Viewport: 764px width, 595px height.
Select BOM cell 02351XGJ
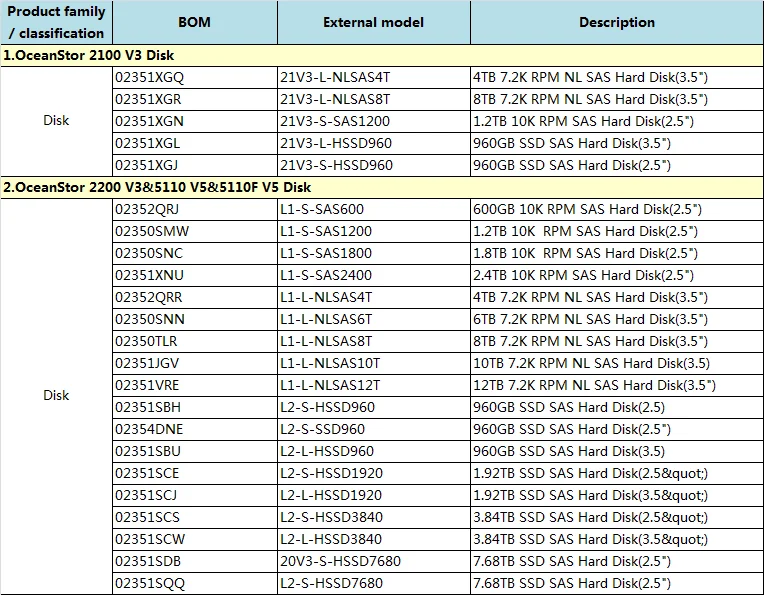(149, 165)
